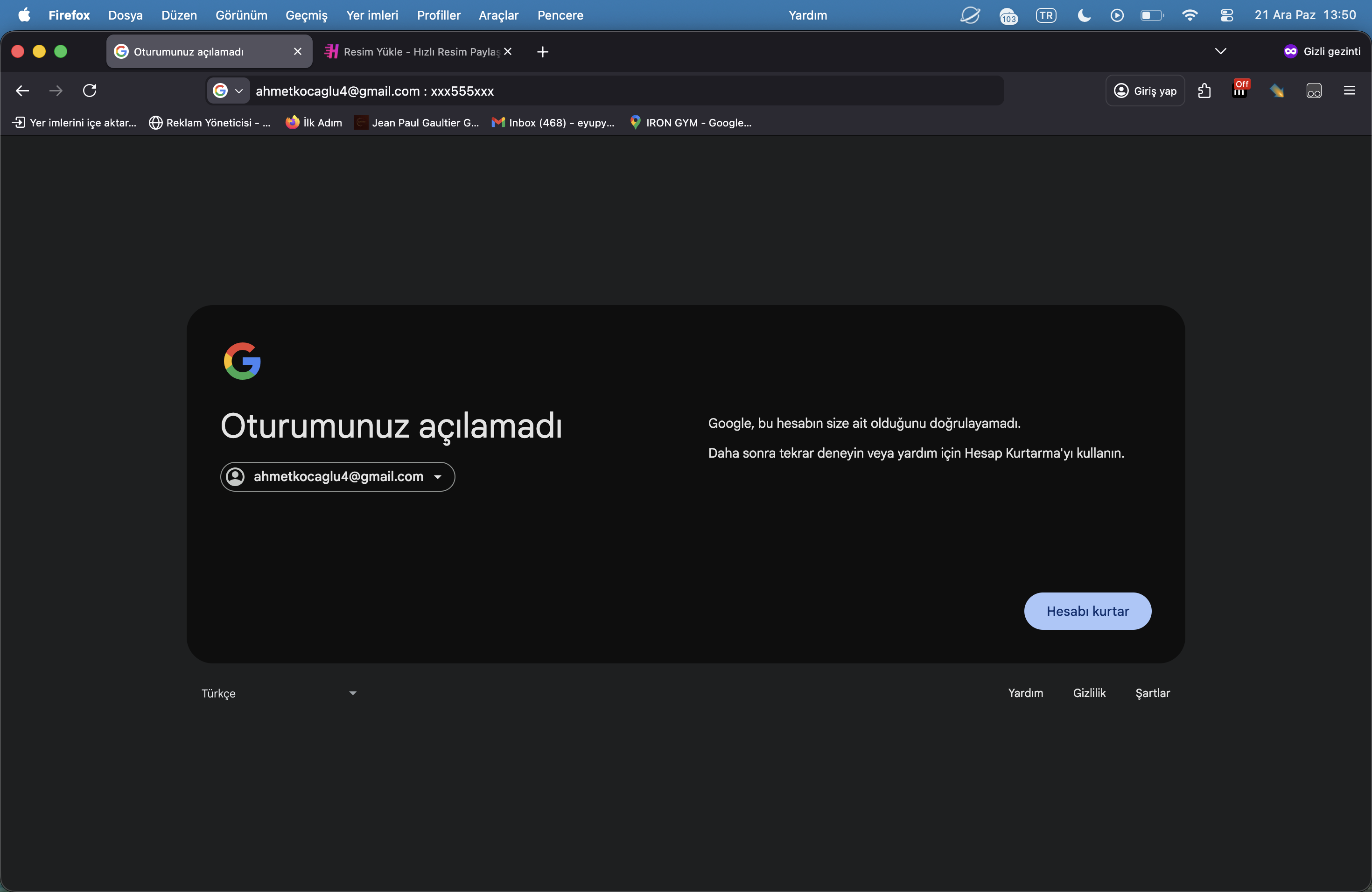Click the extension icon with red Off badge
Image resolution: width=1372 pixels, height=892 pixels.
(x=1240, y=89)
